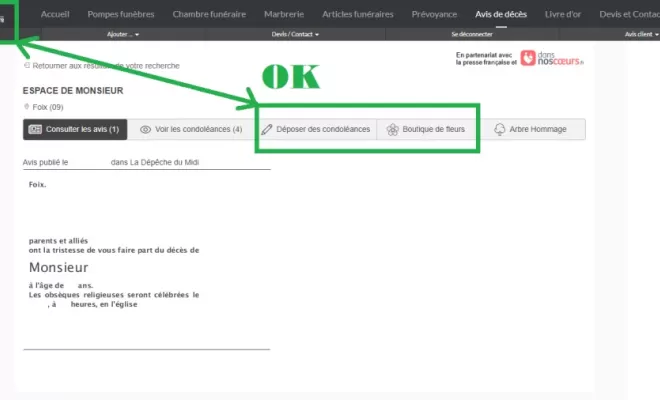The image size is (660, 400).
Task: Open the Accueil menu item
Action: [55, 14]
